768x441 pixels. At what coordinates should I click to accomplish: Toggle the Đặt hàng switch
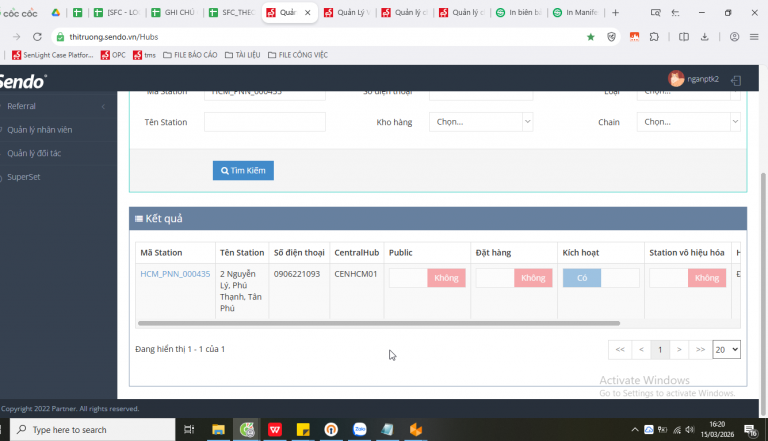pyautogui.click(x=514, y=278)
